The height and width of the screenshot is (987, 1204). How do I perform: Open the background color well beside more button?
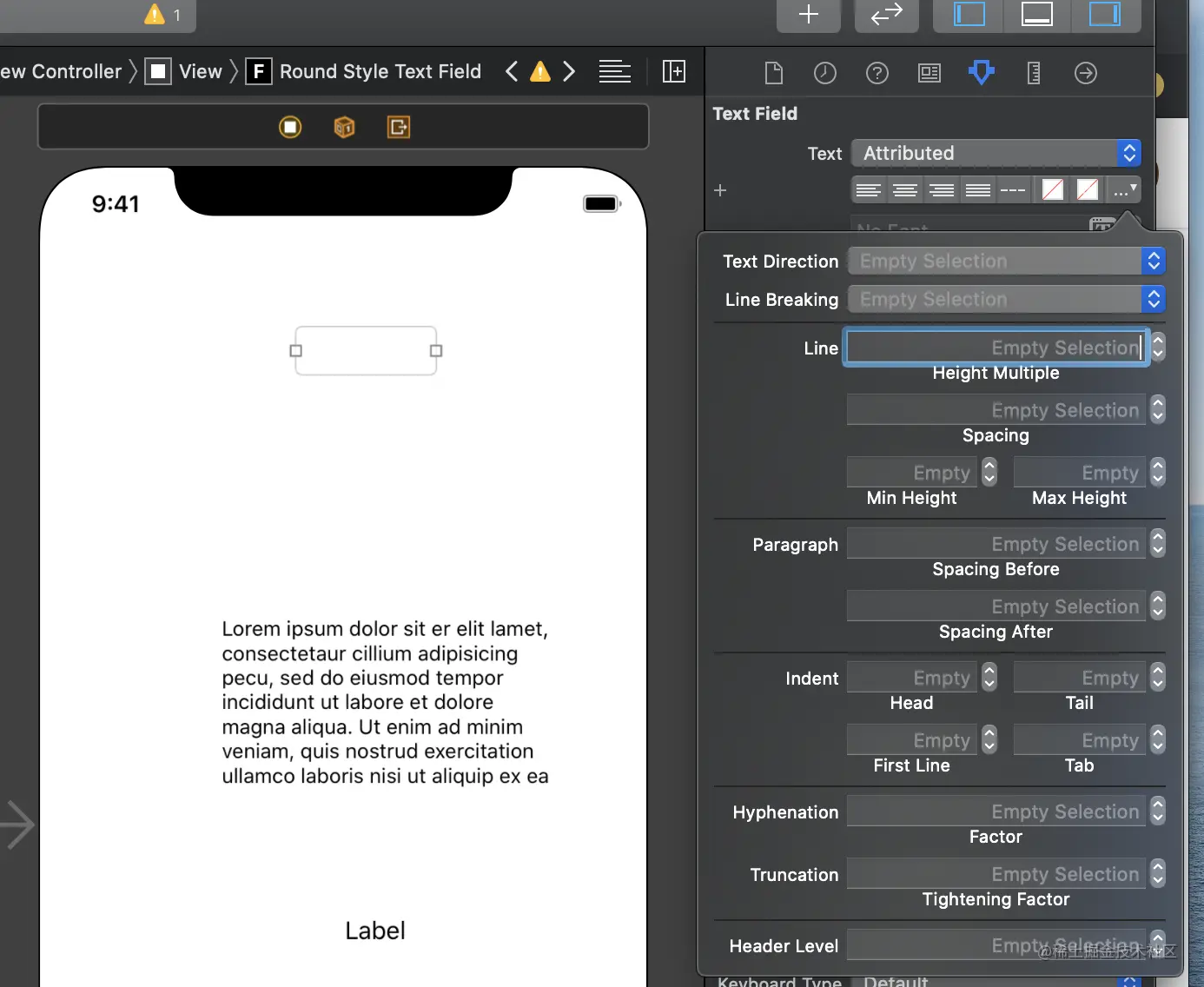click(x=1088, y=189)
